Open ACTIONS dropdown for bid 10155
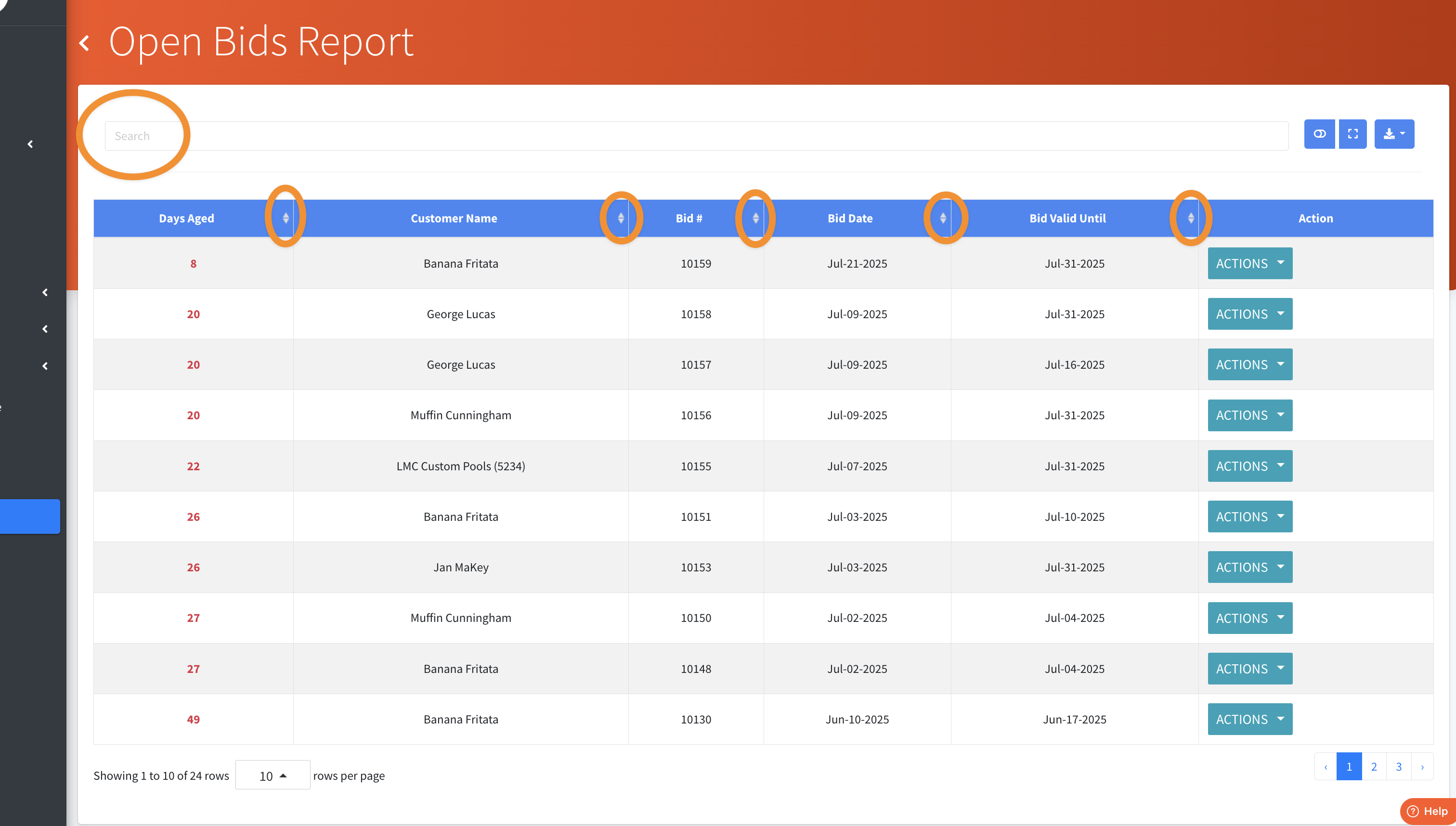Screen dimensions: 1456x826 coord(1249,466)
